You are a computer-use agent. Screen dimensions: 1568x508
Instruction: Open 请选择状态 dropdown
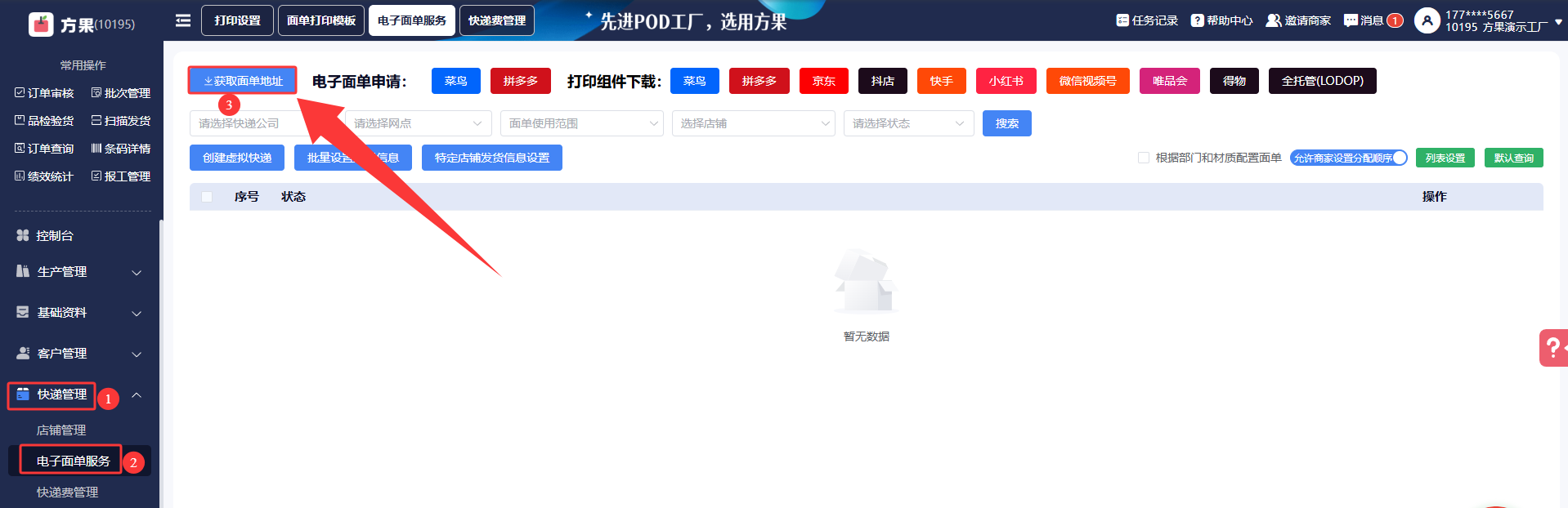tap(908, 123)
